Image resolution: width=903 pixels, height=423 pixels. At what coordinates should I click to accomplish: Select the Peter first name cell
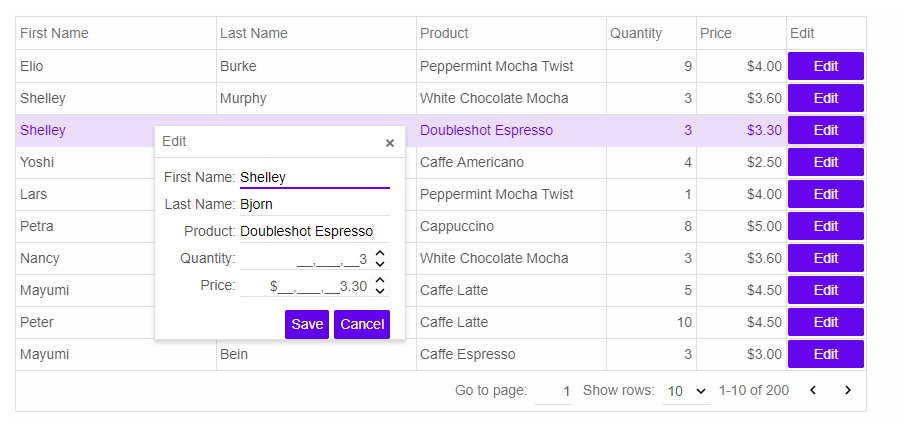point(85,322)
